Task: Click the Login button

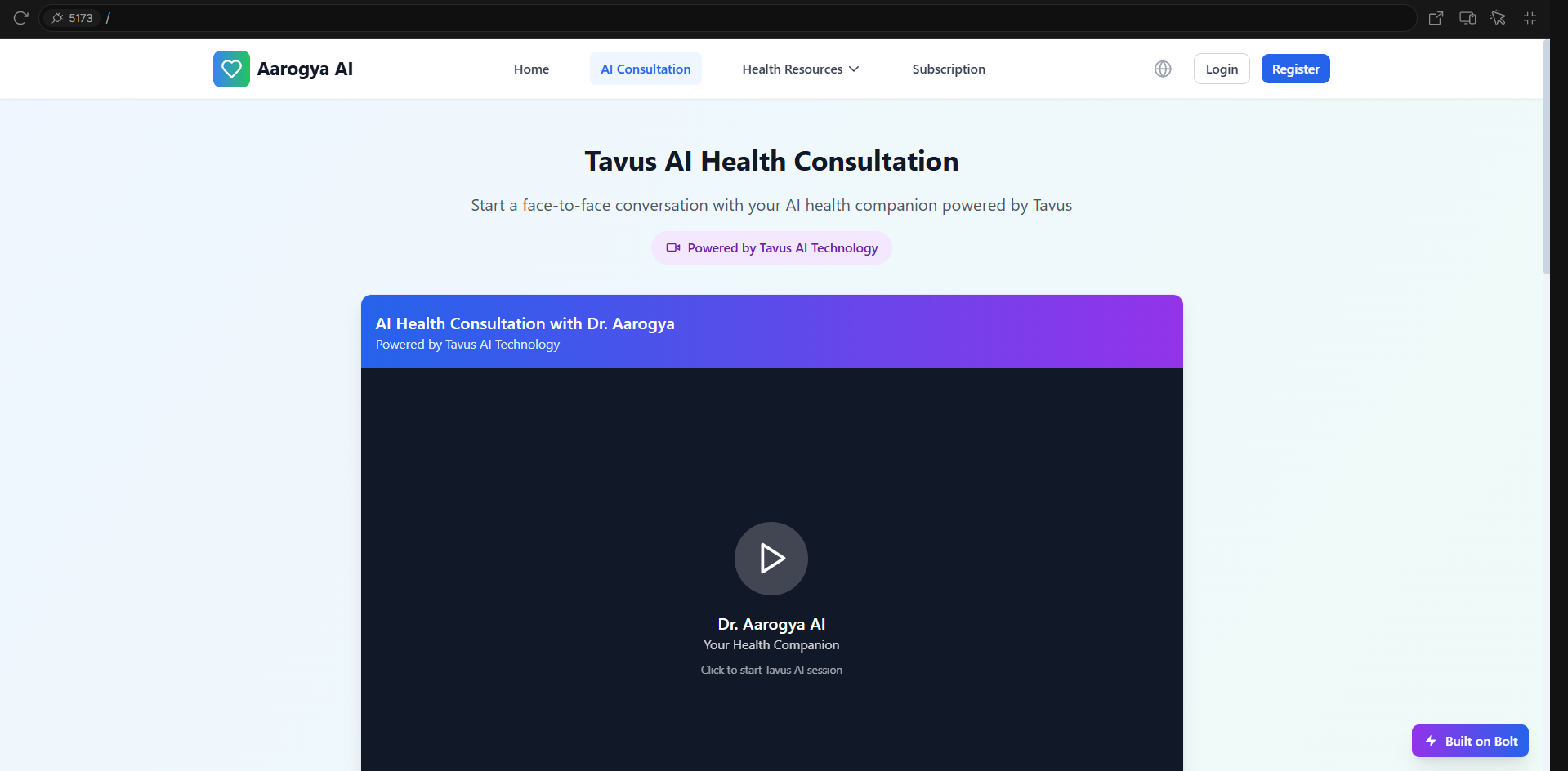Action: tap(1222, 69)
